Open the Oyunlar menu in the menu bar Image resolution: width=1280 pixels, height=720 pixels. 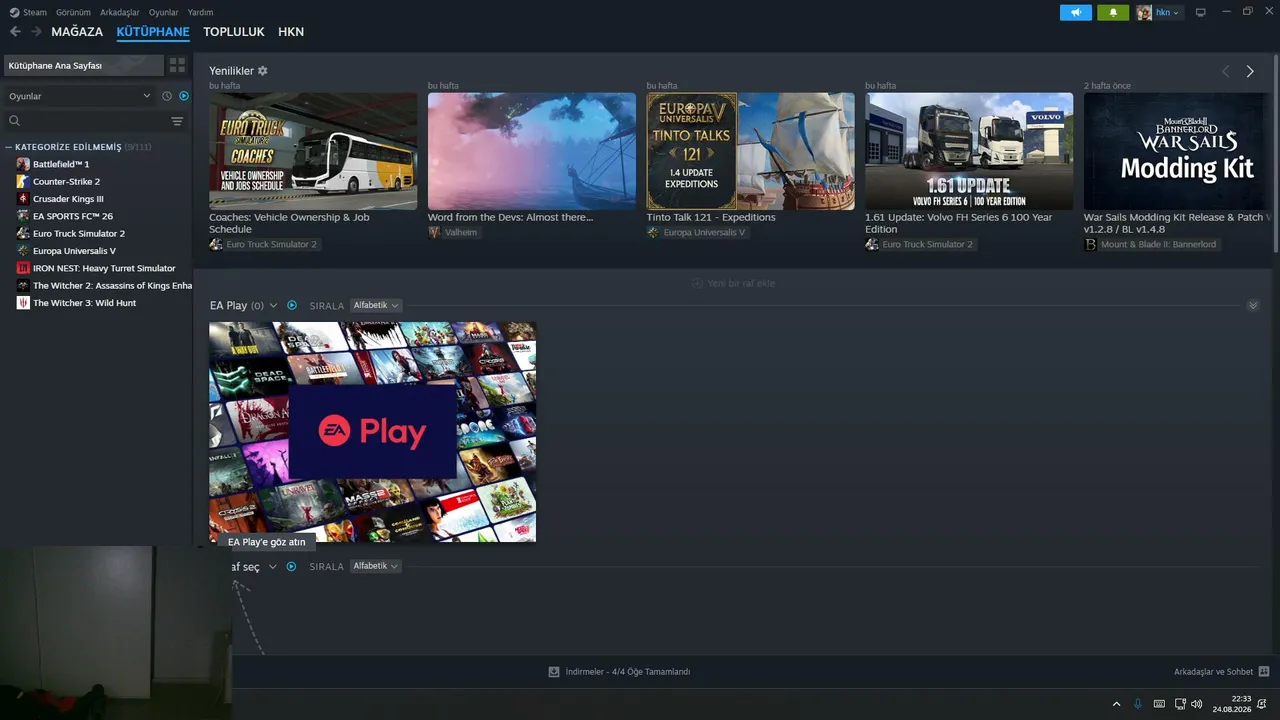(x=164, y=12)
